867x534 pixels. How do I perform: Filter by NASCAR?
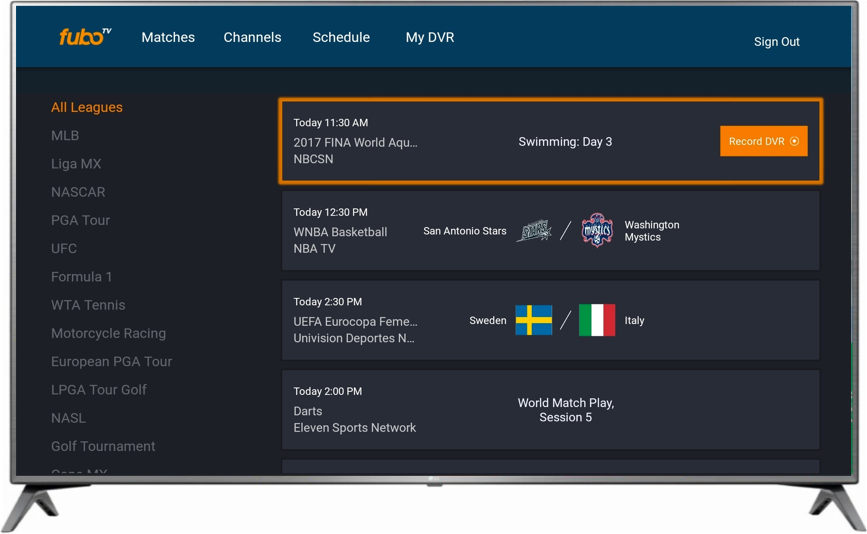tap(78, 192)
